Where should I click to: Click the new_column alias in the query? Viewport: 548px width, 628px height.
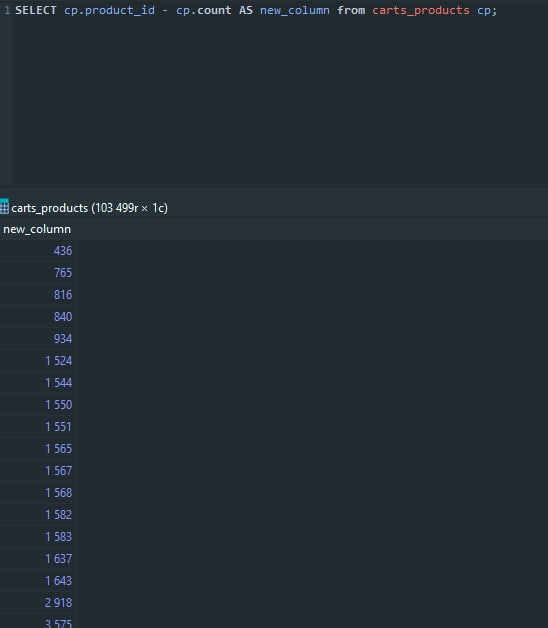295,10
